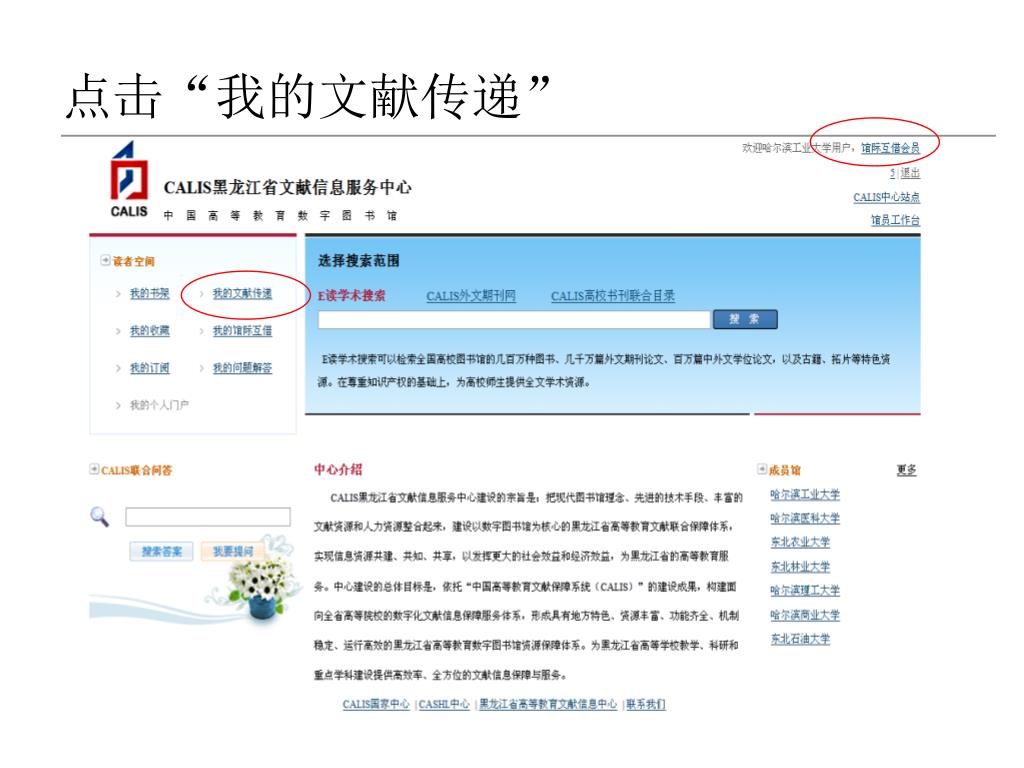Image resolution: width=1024 pixels, height=768 pixels.
Task: Open 我的文献传递 link
Action: pyautogui.click(x=242, y=293)
